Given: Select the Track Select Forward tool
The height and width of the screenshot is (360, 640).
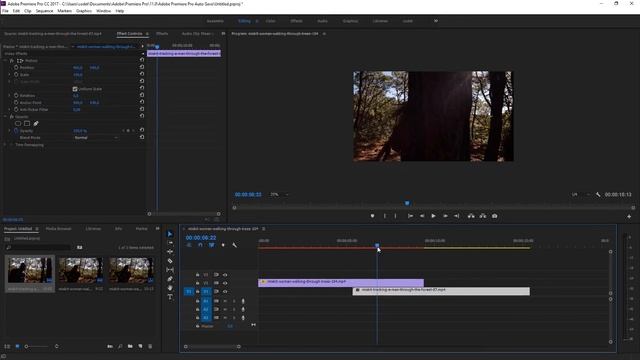Looking at the screenshot, I should [170, 243].
